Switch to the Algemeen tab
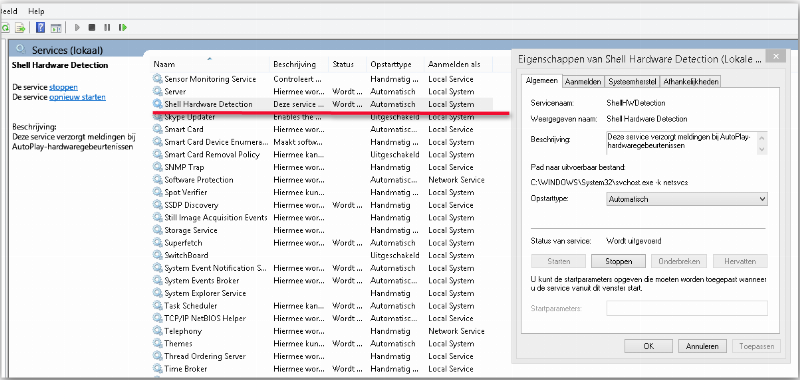Image resolution: width=800 pixels, height=380 pixels. [541, 81]
